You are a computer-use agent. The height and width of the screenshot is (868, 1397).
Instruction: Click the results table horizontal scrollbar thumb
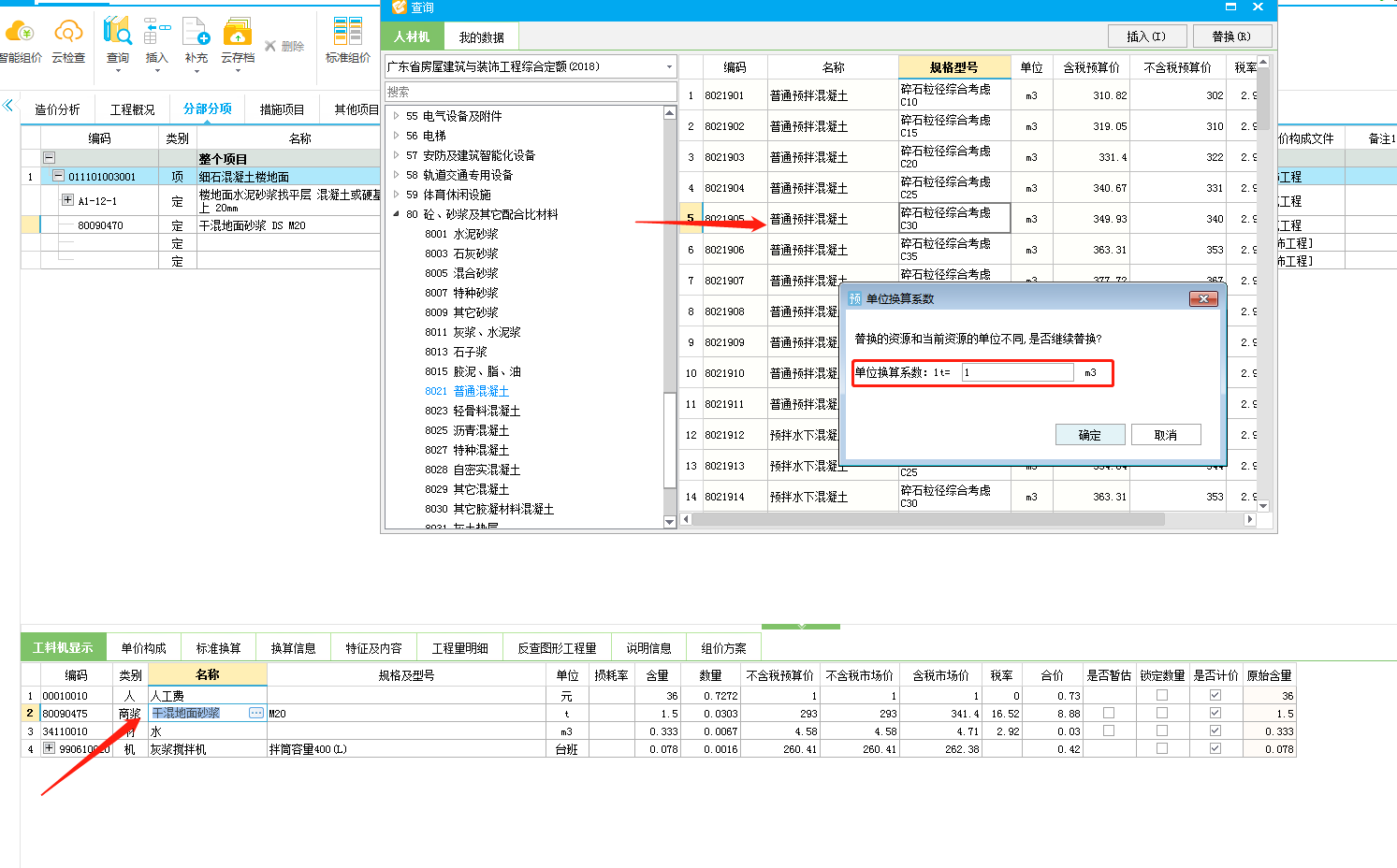(x=929, y=519)
